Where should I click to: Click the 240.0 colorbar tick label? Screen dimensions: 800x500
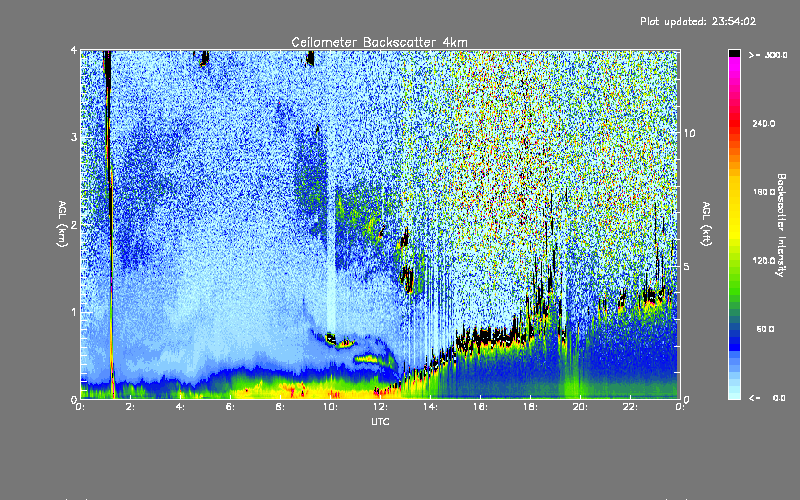764,123
